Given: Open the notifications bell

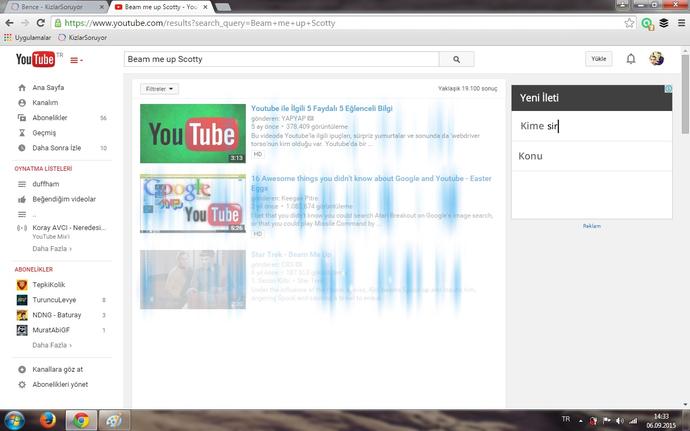Looking at the screenshot, I should coord(631,59).
